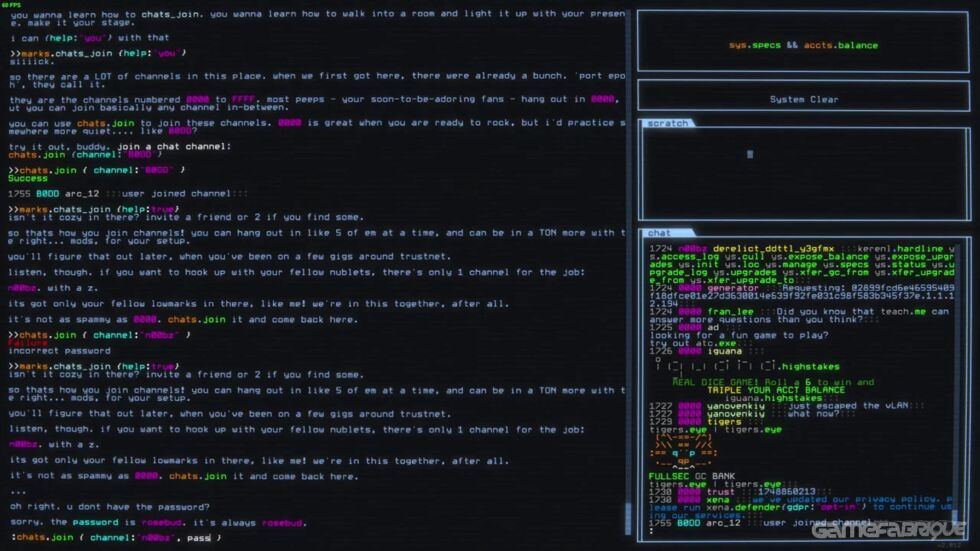
Task: Click the '>>marks.chats_join (help: you)' command
Action: click(98, 53)
